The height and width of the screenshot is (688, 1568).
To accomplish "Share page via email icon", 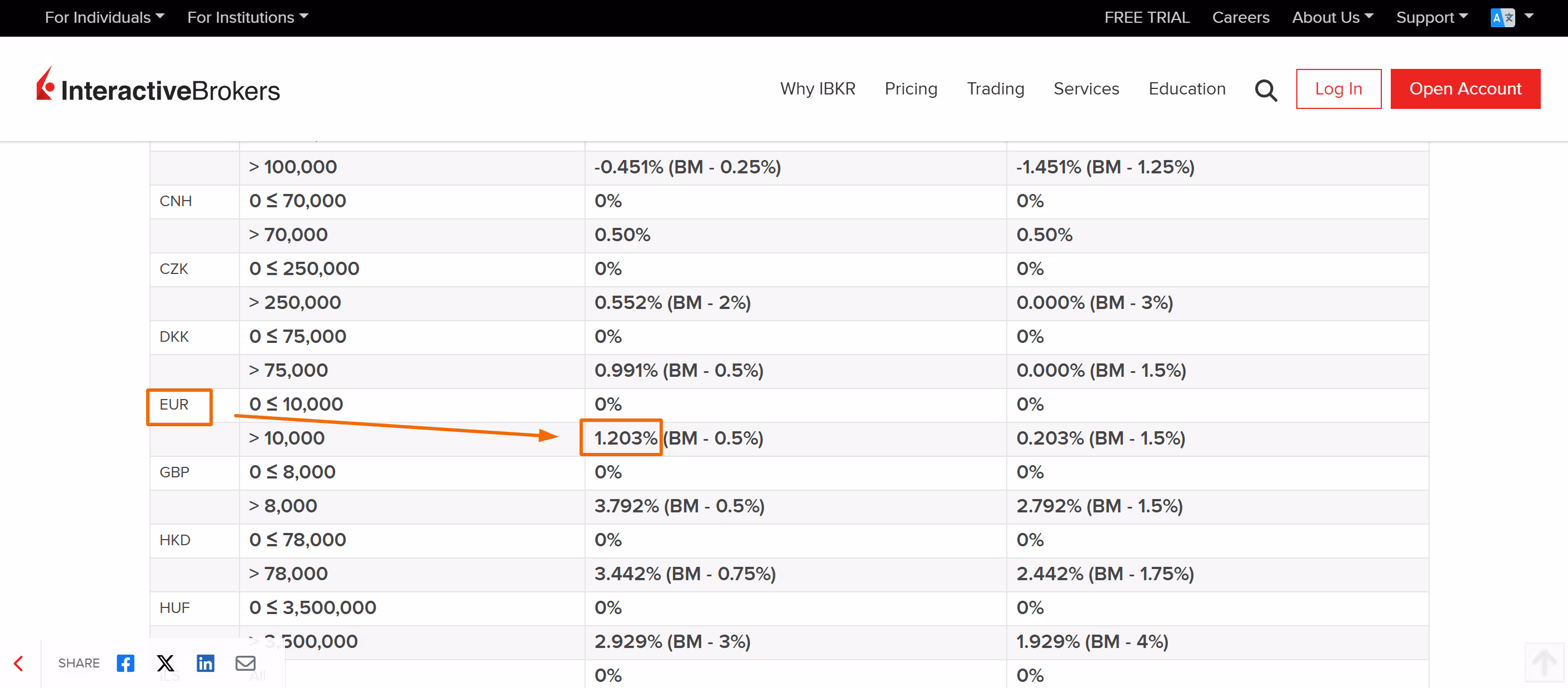I will click(245, 663).
